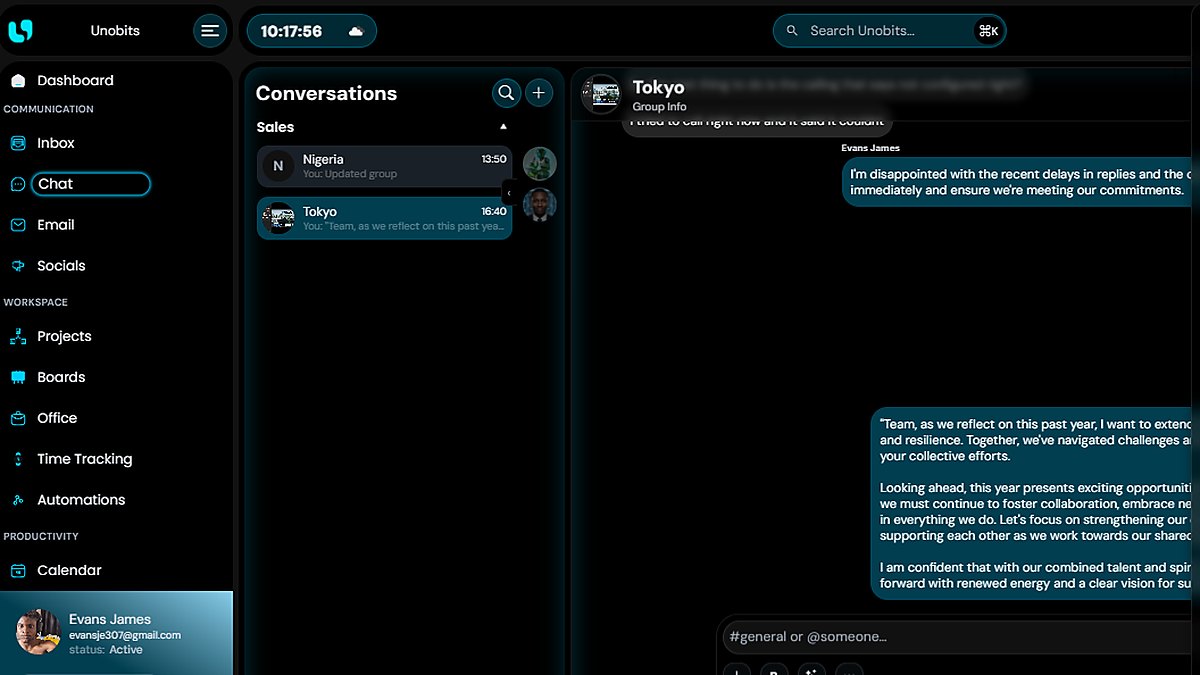Open the Inbox section icon
The image size is (1200, 675).
click(18, 143)
